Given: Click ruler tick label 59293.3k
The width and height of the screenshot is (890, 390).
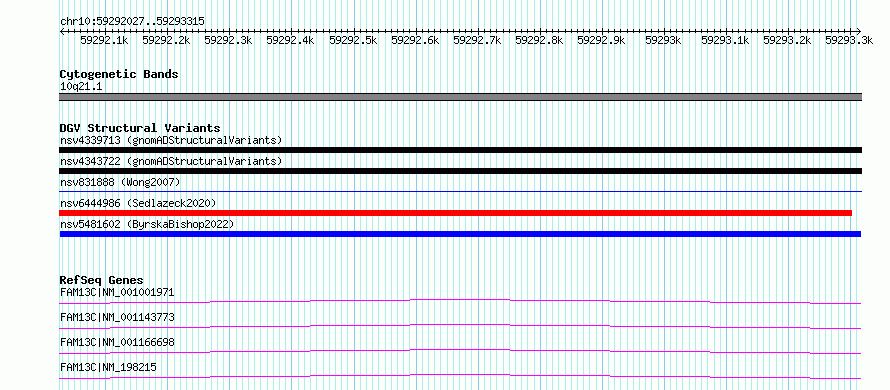Looking at the screenshot, I should coord(849,40).
